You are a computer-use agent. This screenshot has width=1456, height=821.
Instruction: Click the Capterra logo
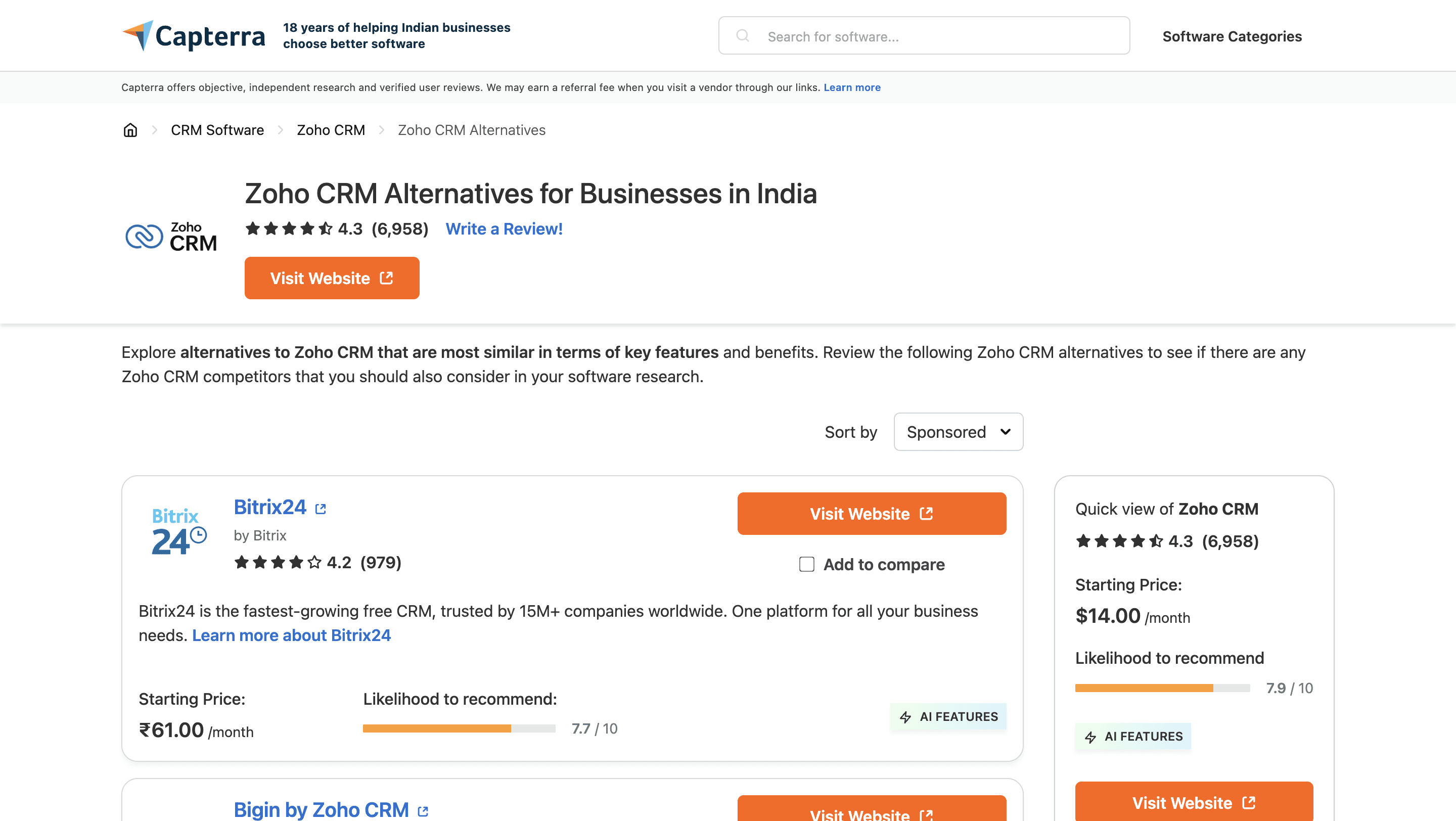click(x=193, y=35)
